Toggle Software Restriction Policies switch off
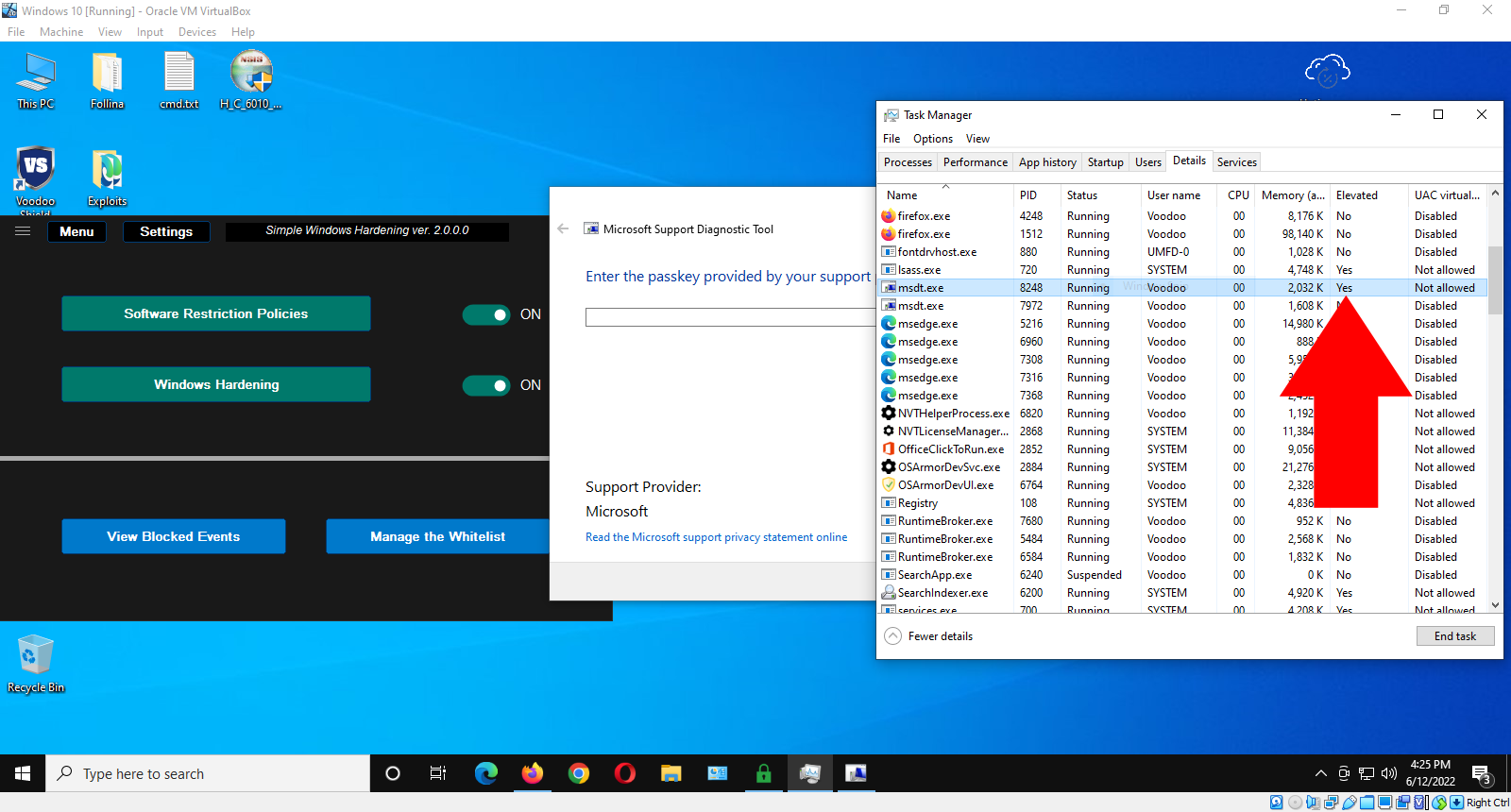The width and height of the screenshot is (1511, 812). pyautogui.click(x=486, y=314)
